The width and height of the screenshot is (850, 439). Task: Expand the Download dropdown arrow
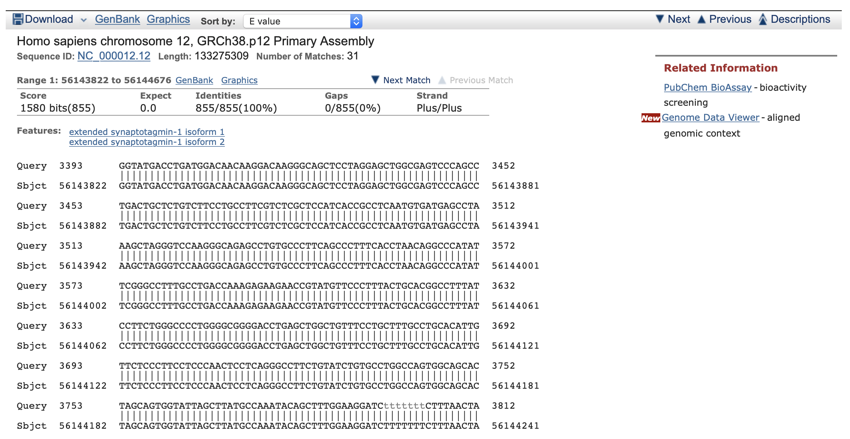83,20
